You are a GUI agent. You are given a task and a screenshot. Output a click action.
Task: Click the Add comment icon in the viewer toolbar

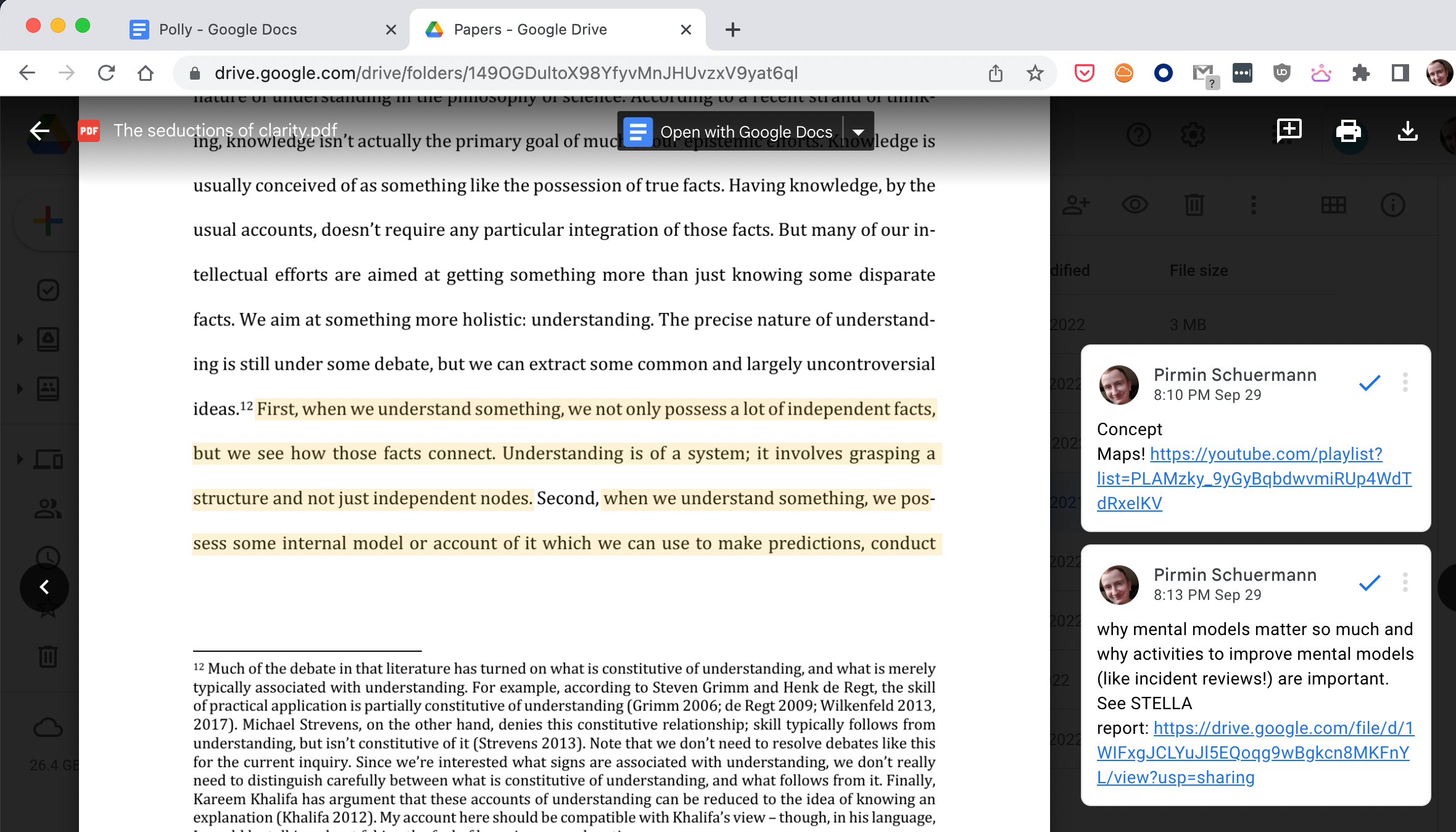1289,131
